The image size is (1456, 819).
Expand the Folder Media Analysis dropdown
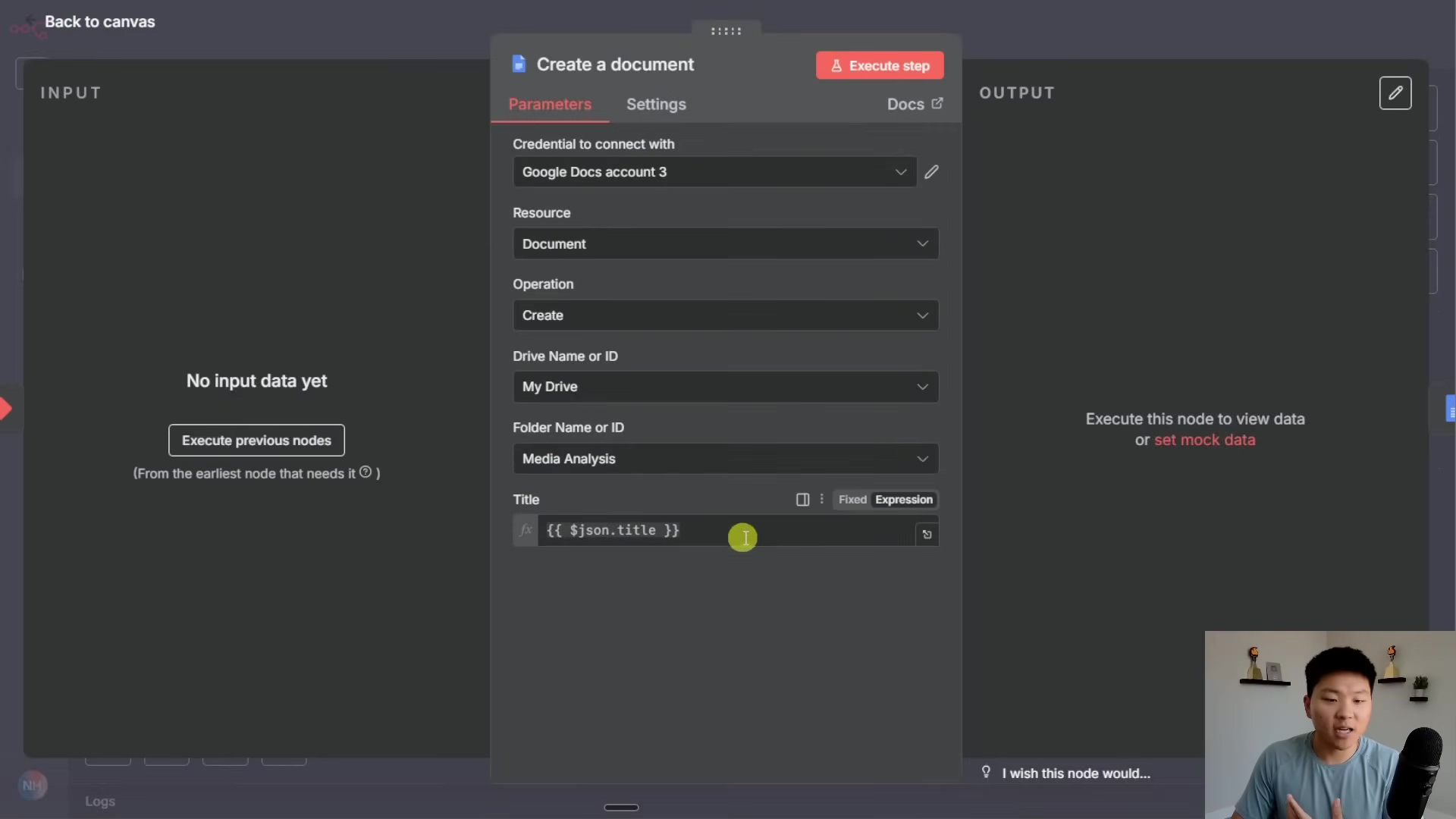tap(725, 459)
